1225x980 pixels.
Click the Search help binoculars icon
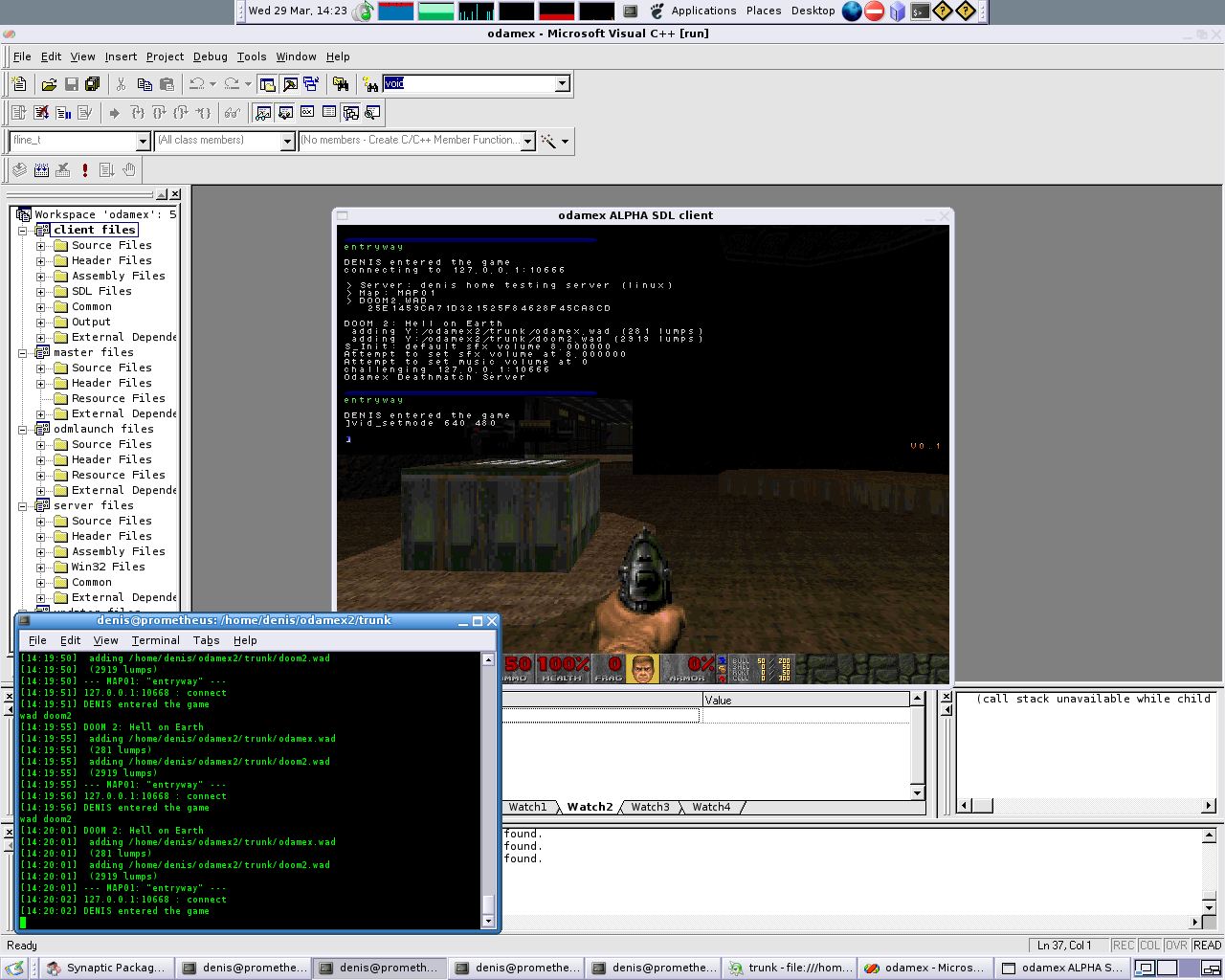pyautogui.click(x=370, y=84)
